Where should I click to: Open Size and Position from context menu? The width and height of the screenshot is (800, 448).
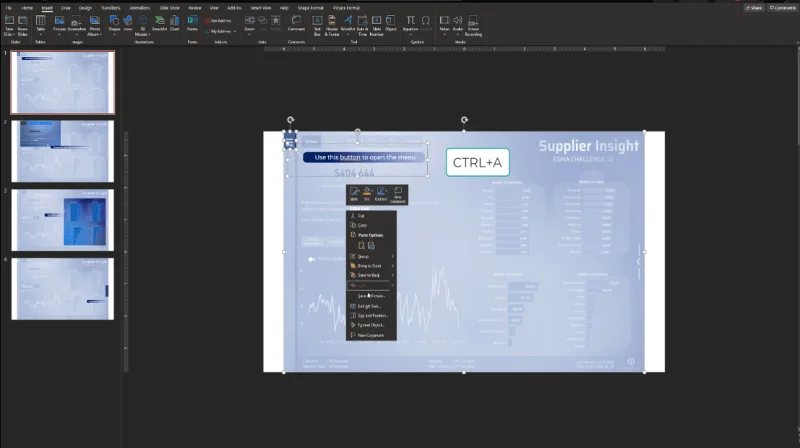click(x=371, y=316)
